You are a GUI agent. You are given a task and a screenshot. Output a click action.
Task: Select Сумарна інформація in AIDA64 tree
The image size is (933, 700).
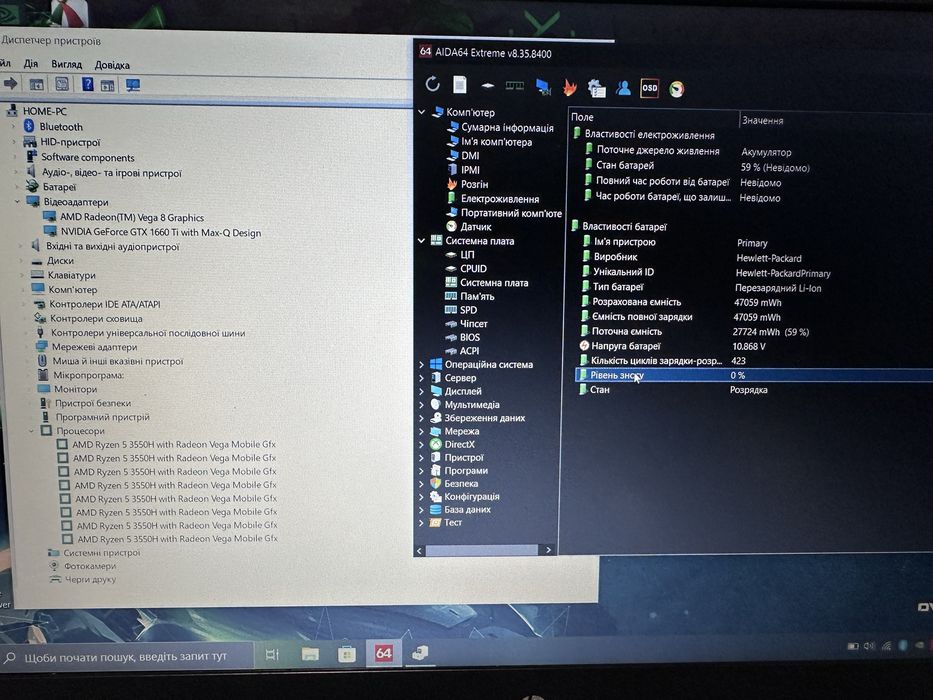(507, 127)
